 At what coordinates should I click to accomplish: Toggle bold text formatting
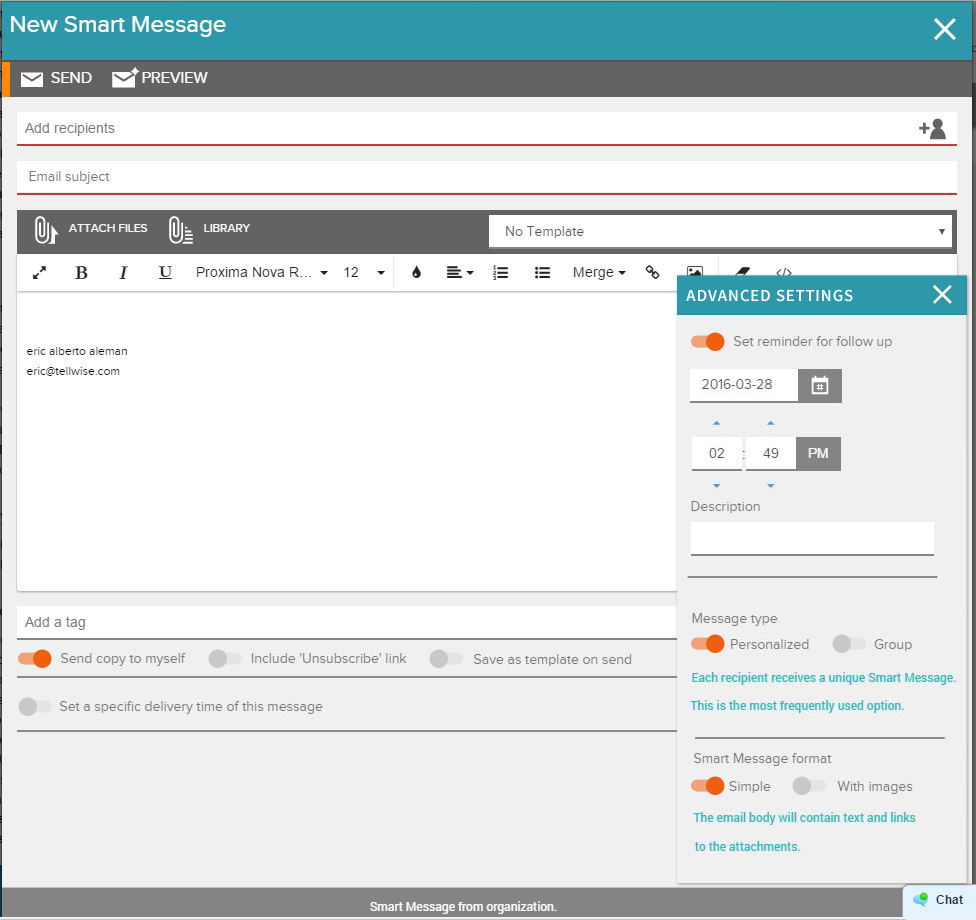[x=82, y=273]
